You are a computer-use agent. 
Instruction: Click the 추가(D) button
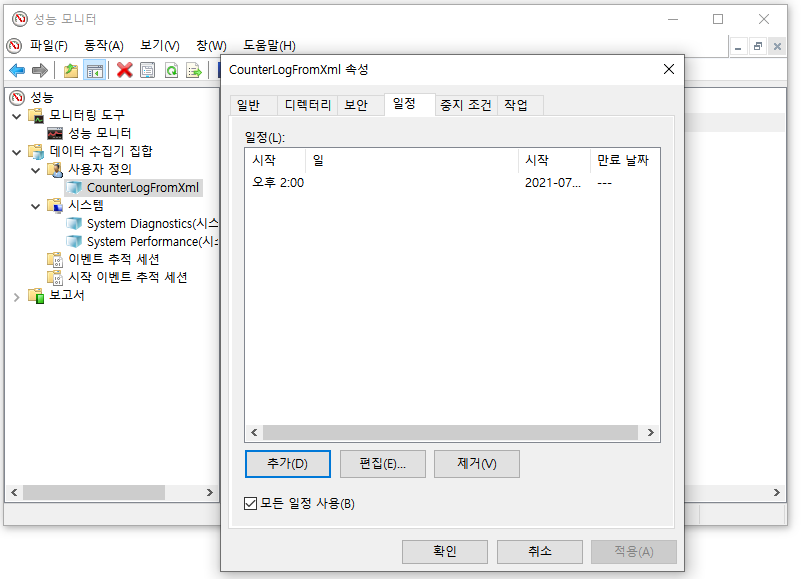click(x=288, y=464)
